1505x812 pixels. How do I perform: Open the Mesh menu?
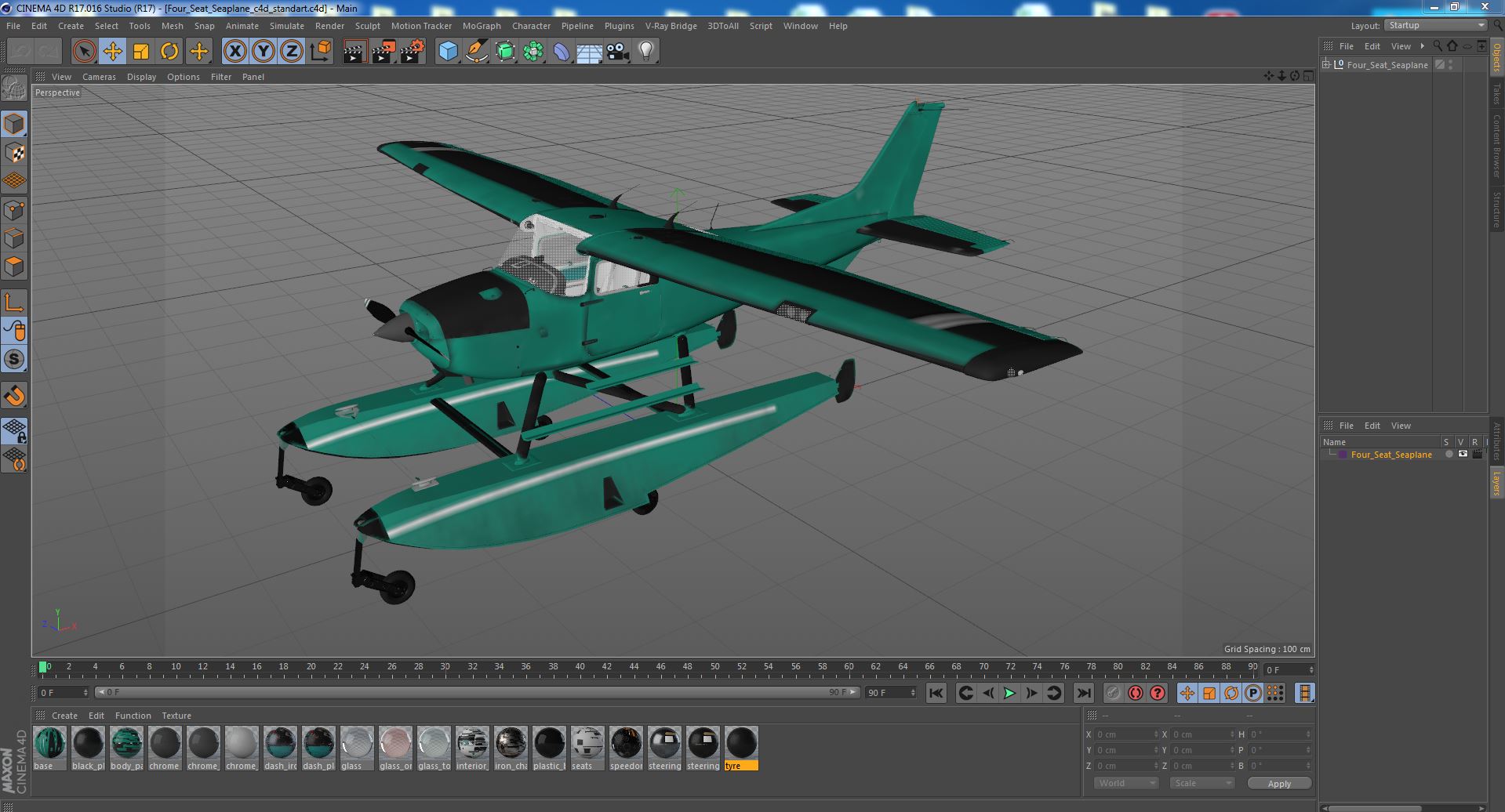click(x=172, y=26)
